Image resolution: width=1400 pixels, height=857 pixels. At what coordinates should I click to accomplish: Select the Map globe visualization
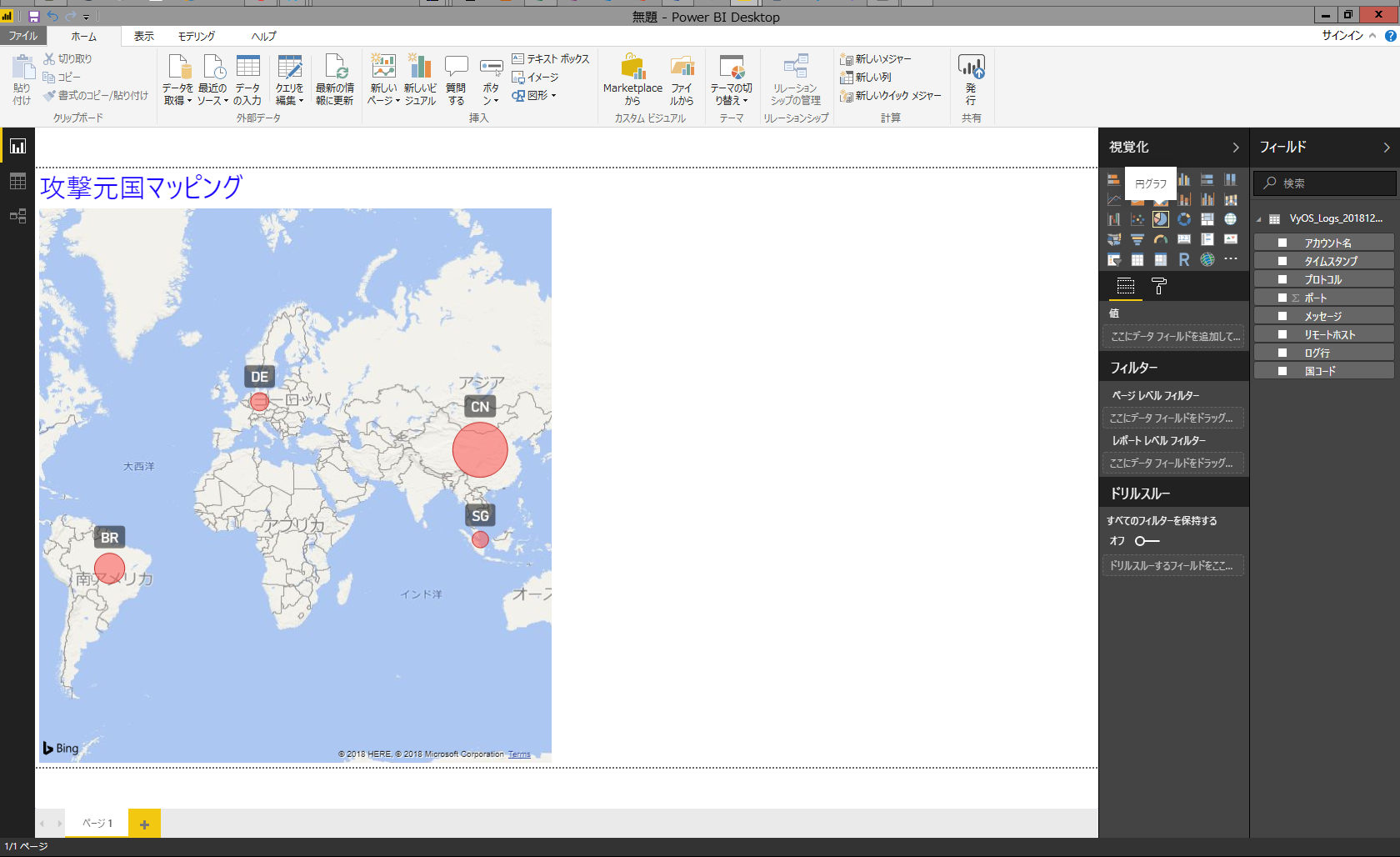point(1230,219)
